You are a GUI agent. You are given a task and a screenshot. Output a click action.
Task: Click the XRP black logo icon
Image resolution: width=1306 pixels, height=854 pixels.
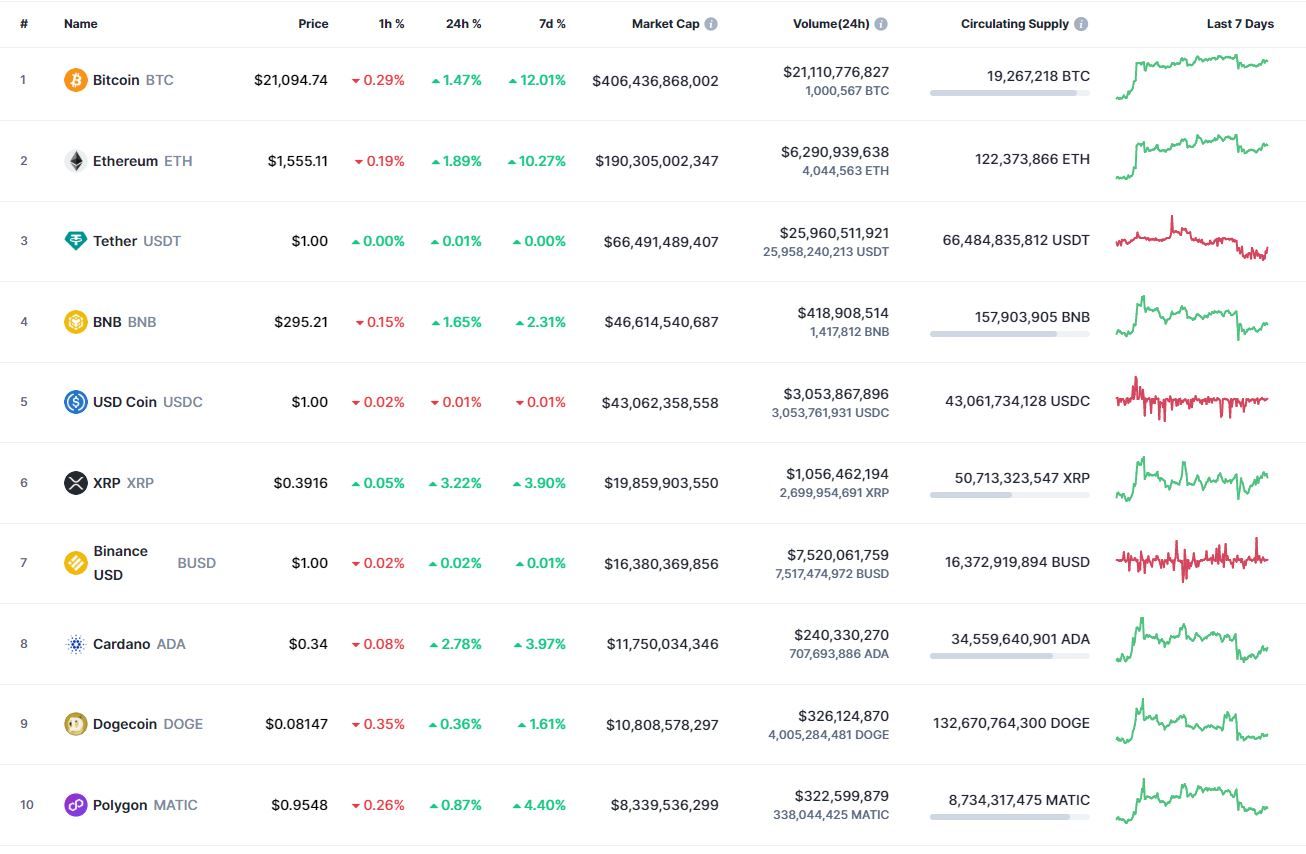(x=76, y=483)
